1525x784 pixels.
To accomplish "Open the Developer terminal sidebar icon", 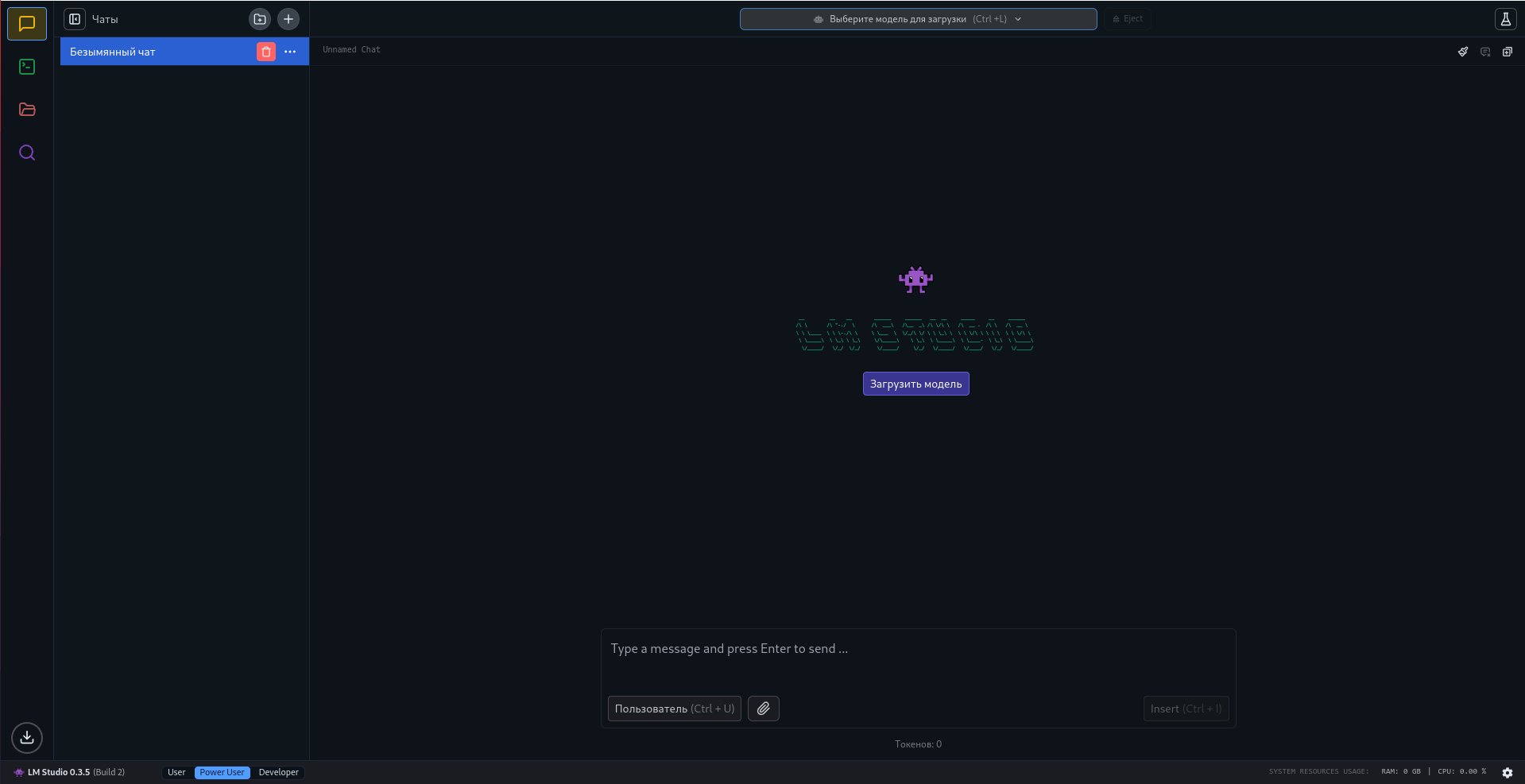I will pyautogui.click(x=27, y=67).
